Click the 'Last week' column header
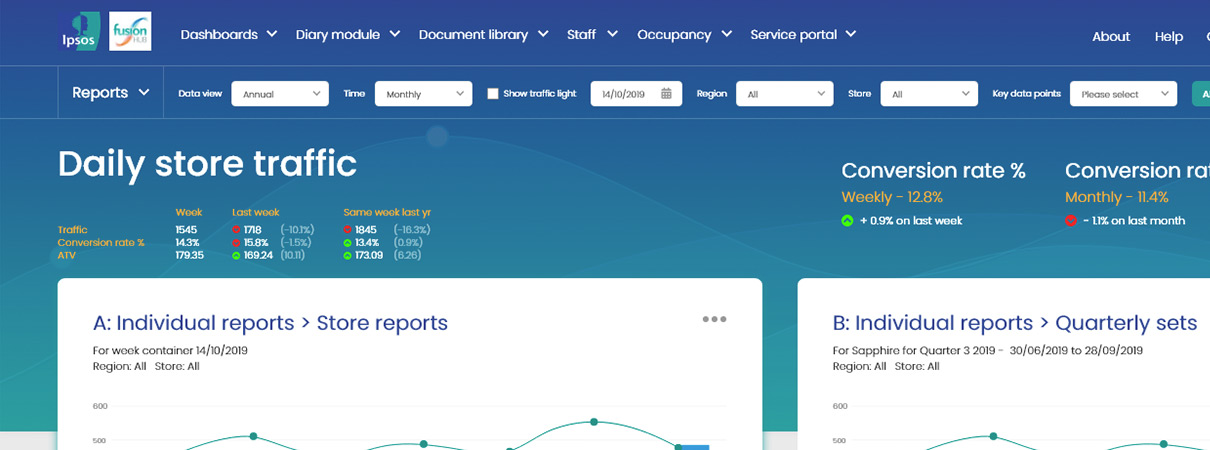1210x450 pixels. click(x=256, y=212)
